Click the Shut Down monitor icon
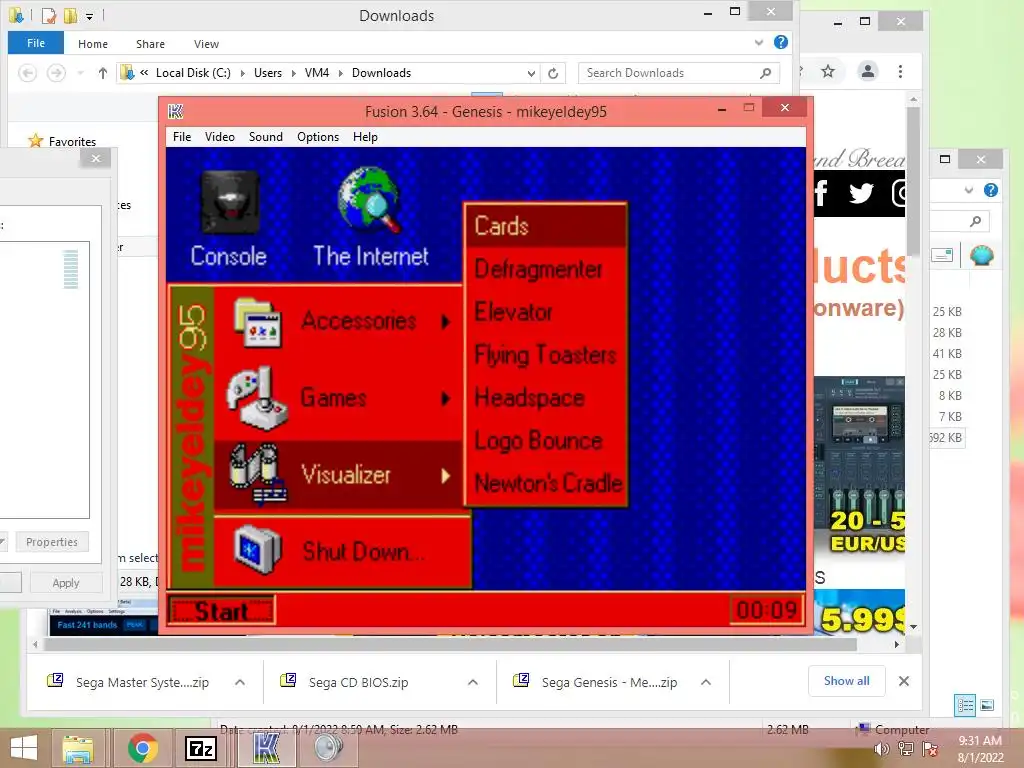This screenshot has width=1024, height=768. [257, 550]
